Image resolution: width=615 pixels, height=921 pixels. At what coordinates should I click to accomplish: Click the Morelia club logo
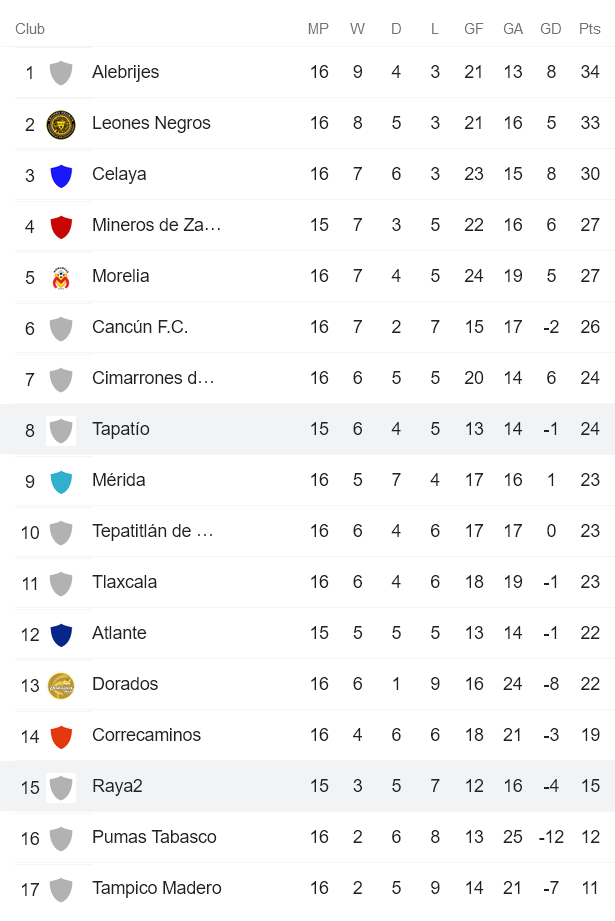[61, 277]
